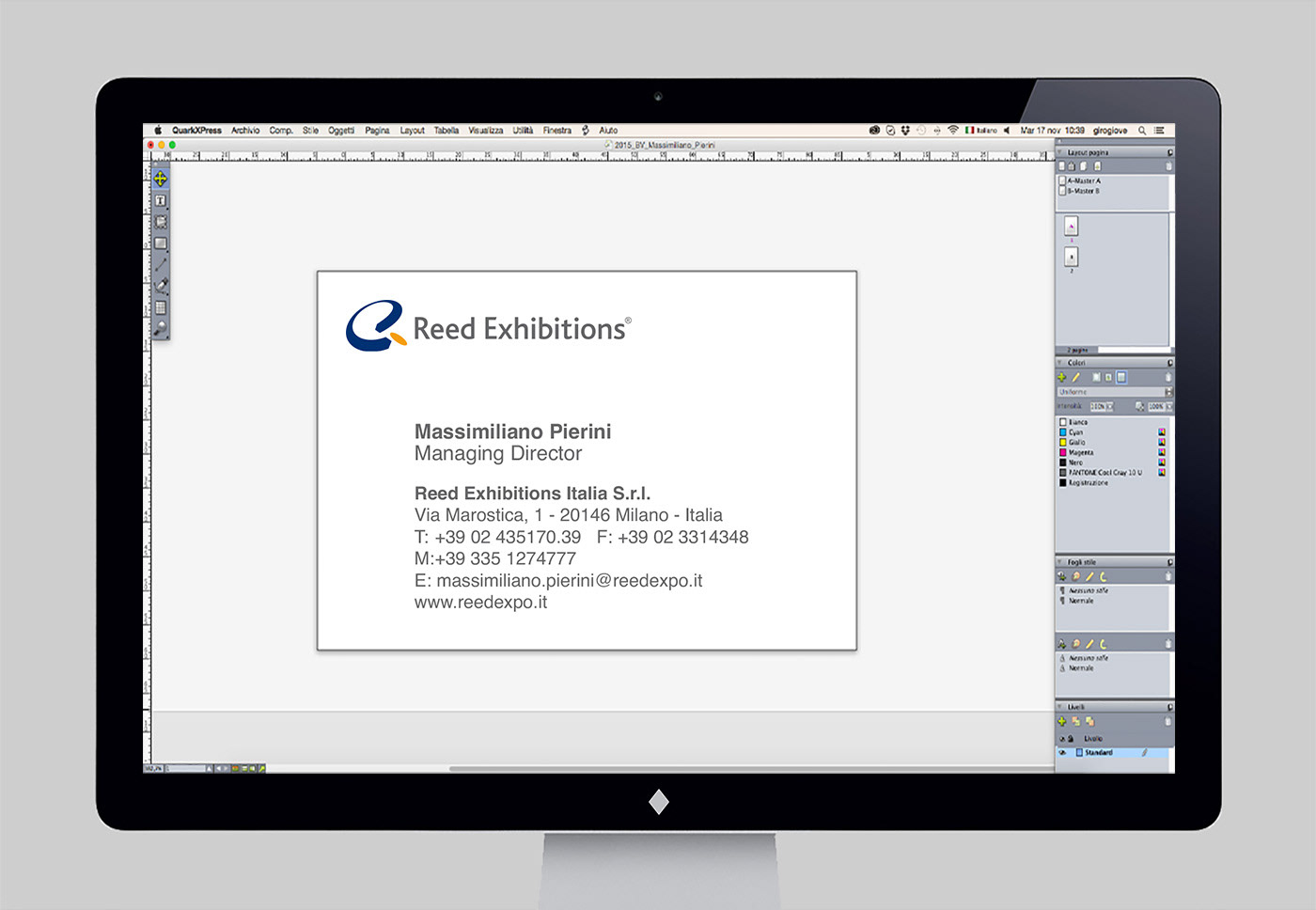The width and height of the screenshot is (1316, 910).
Task: Open the Archivio menu
Action: click(x=245, y=131)
